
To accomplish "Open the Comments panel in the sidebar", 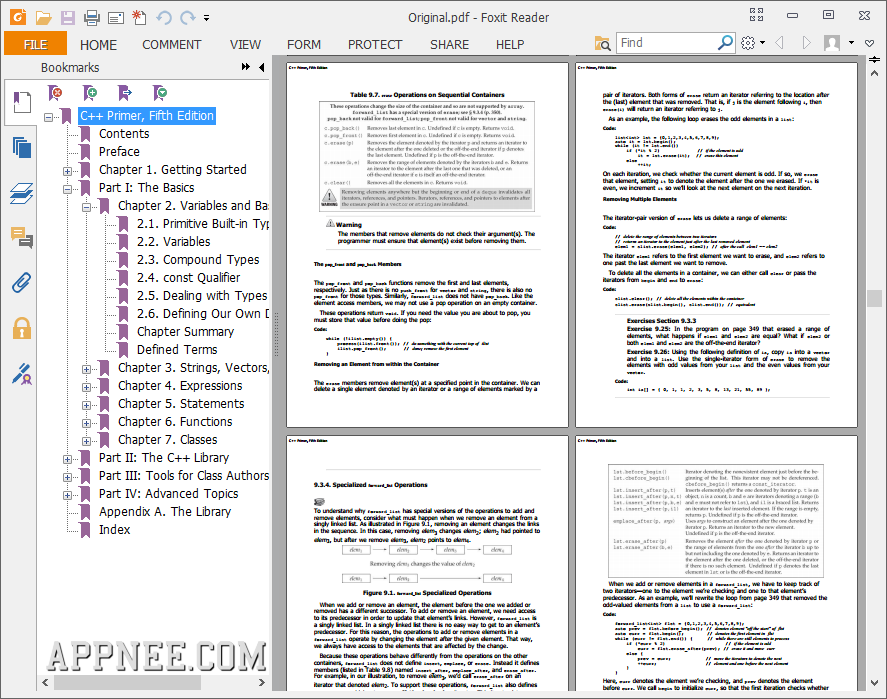I will 21,238.
